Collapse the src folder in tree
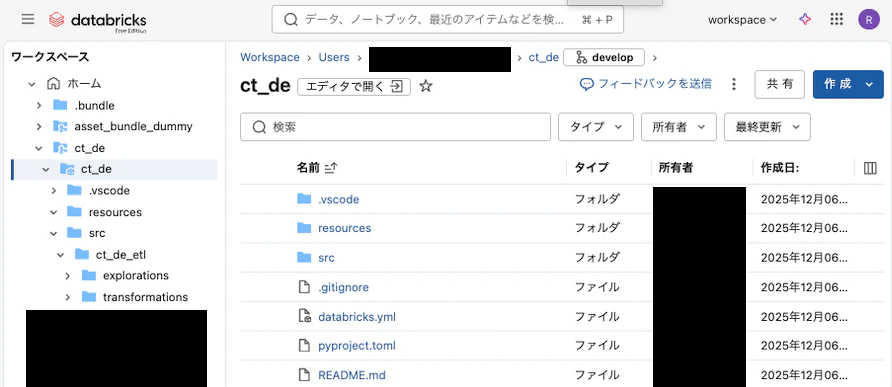Image resolution: width=892 pixels, height=387 pixels. pyautogui.click(x=53, y=233)
